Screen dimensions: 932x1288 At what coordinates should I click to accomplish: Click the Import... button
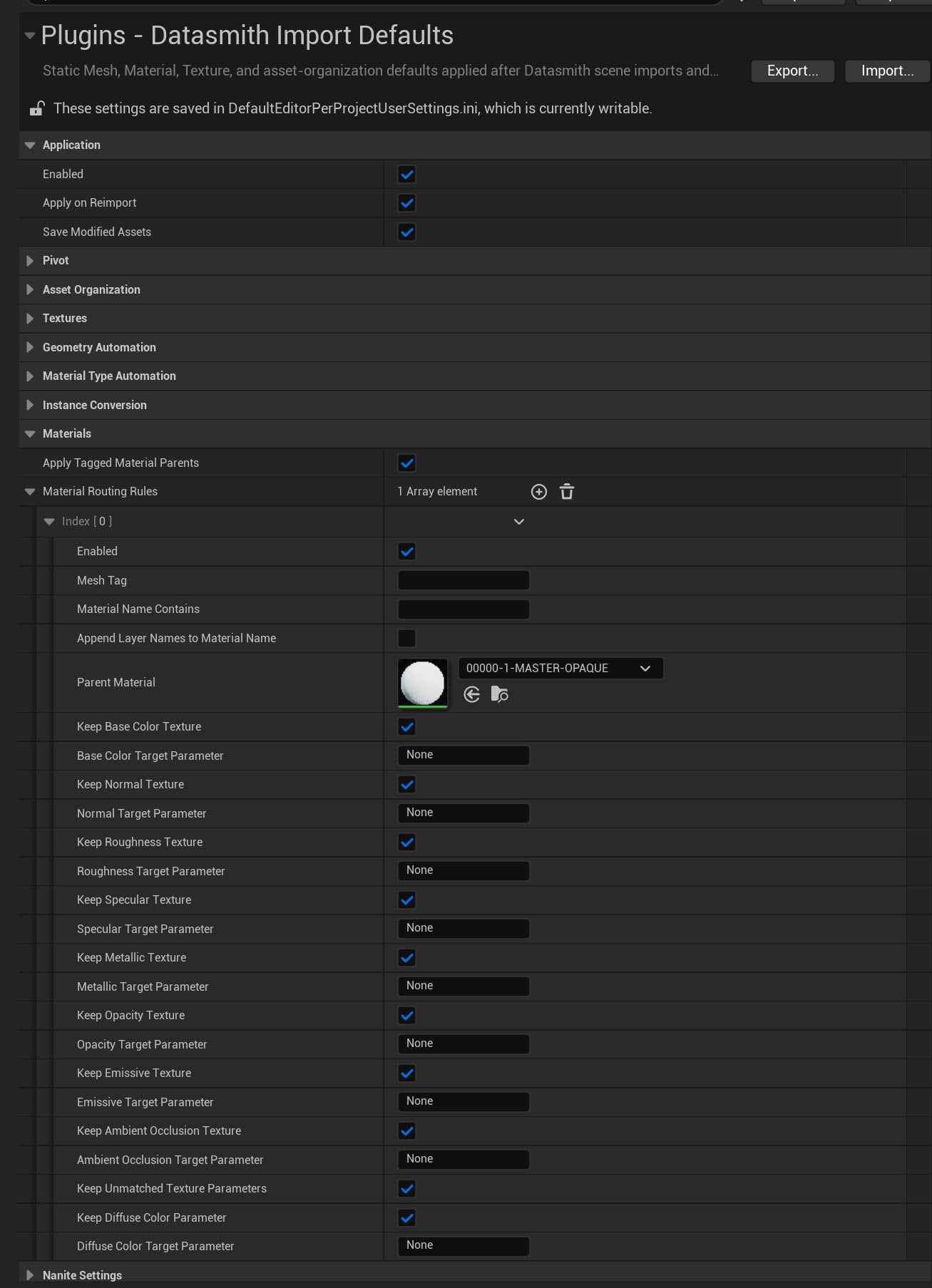(888, 71)
